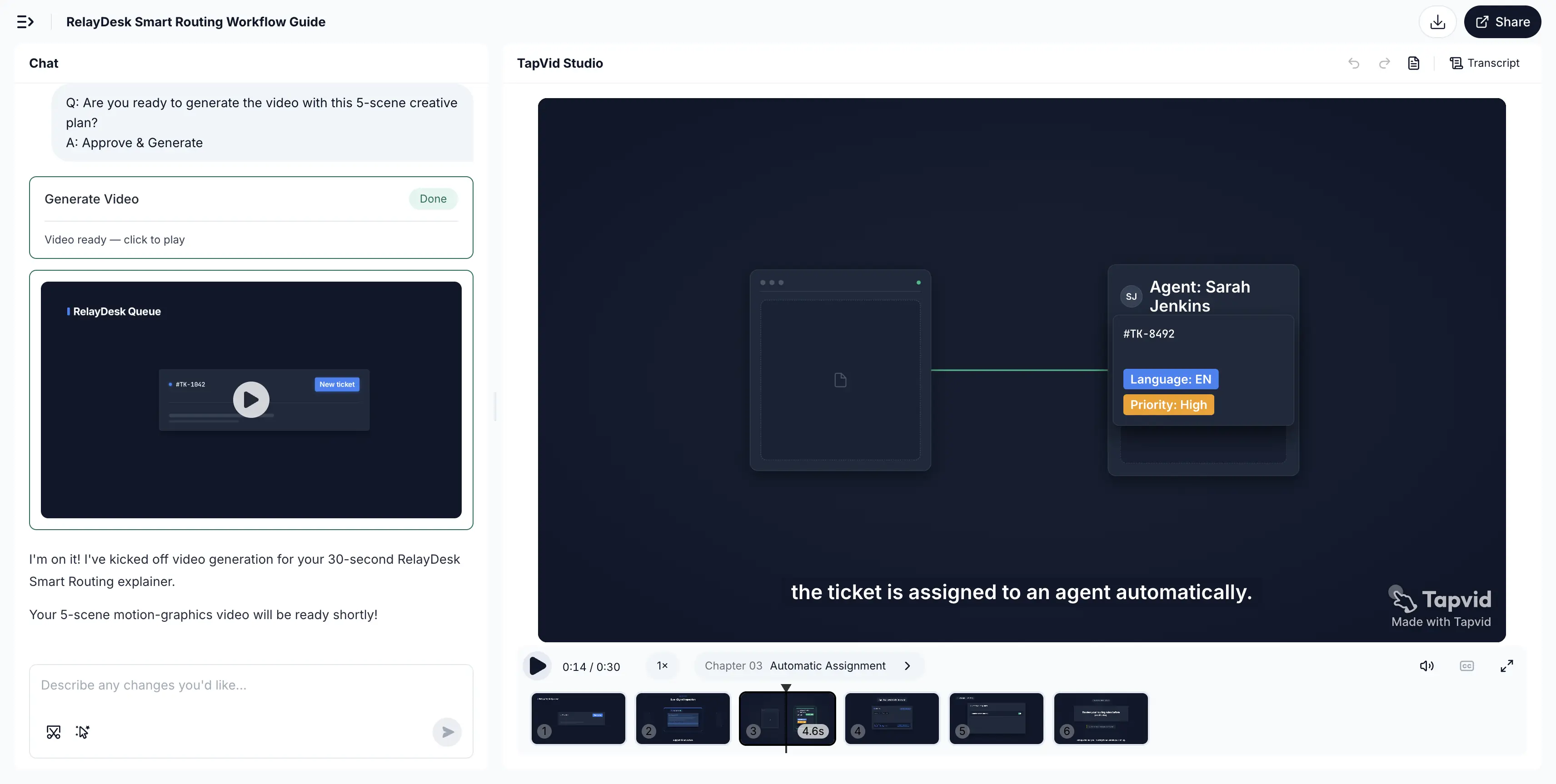Click Video ready — click to play
The image size is (1556, 784).
click(x=115, y=239)
